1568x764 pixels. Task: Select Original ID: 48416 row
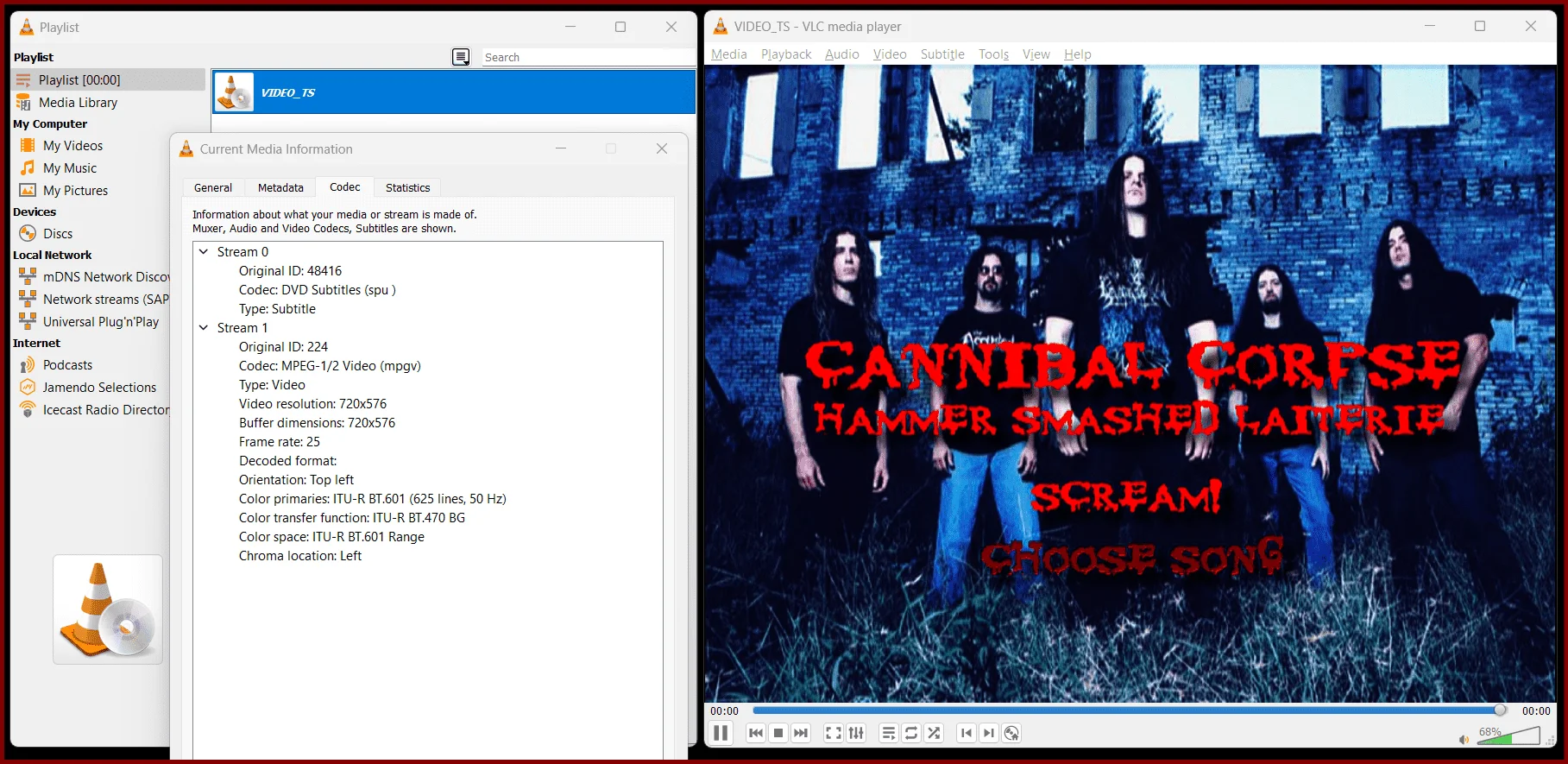pyautogui.click(x=290, y=271)
